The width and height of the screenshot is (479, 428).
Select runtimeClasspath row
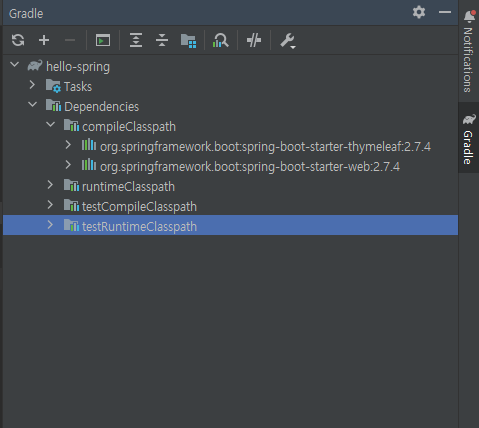coord(230,186)
